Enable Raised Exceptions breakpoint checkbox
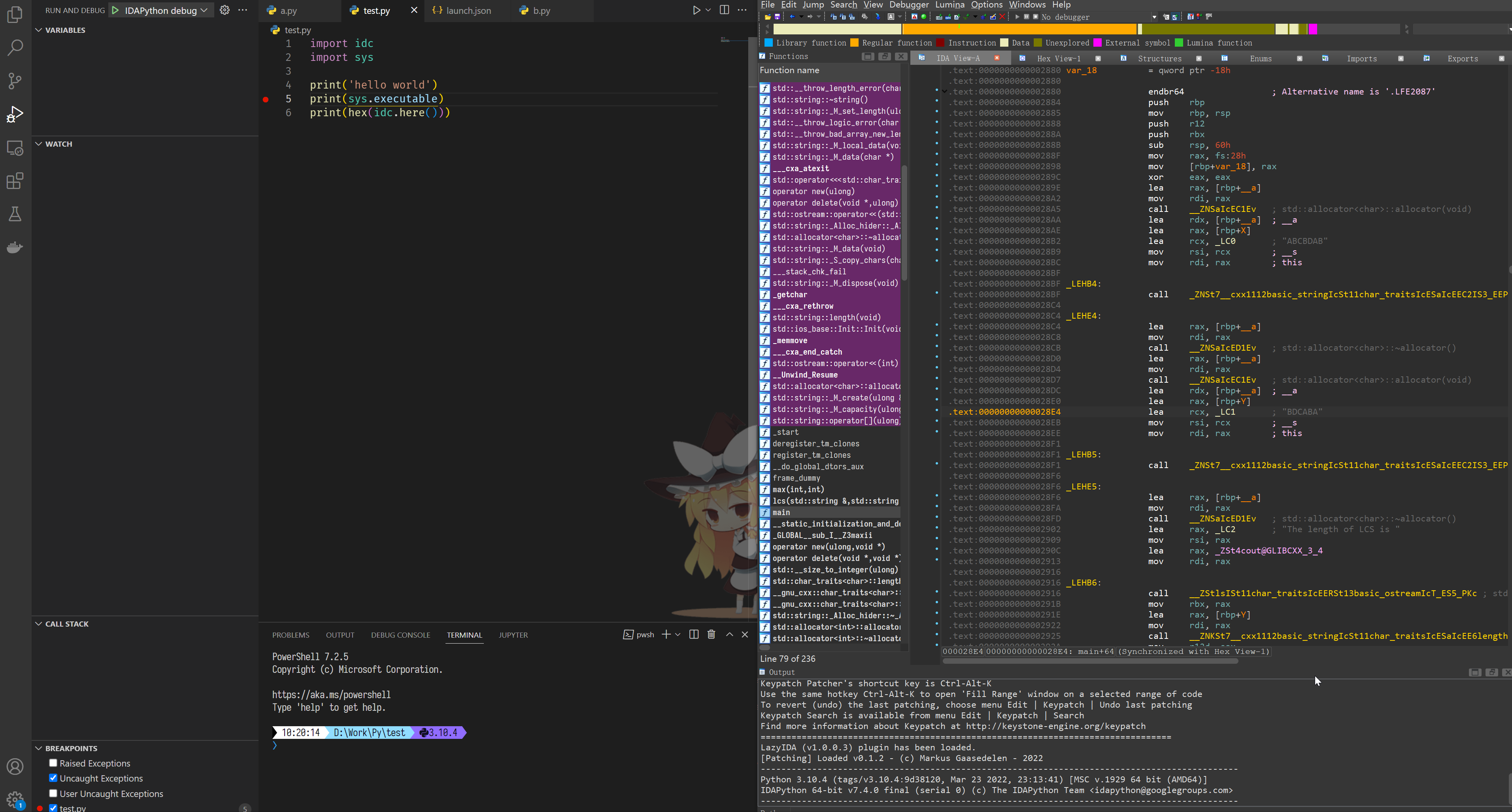 [x=53, y=763]
